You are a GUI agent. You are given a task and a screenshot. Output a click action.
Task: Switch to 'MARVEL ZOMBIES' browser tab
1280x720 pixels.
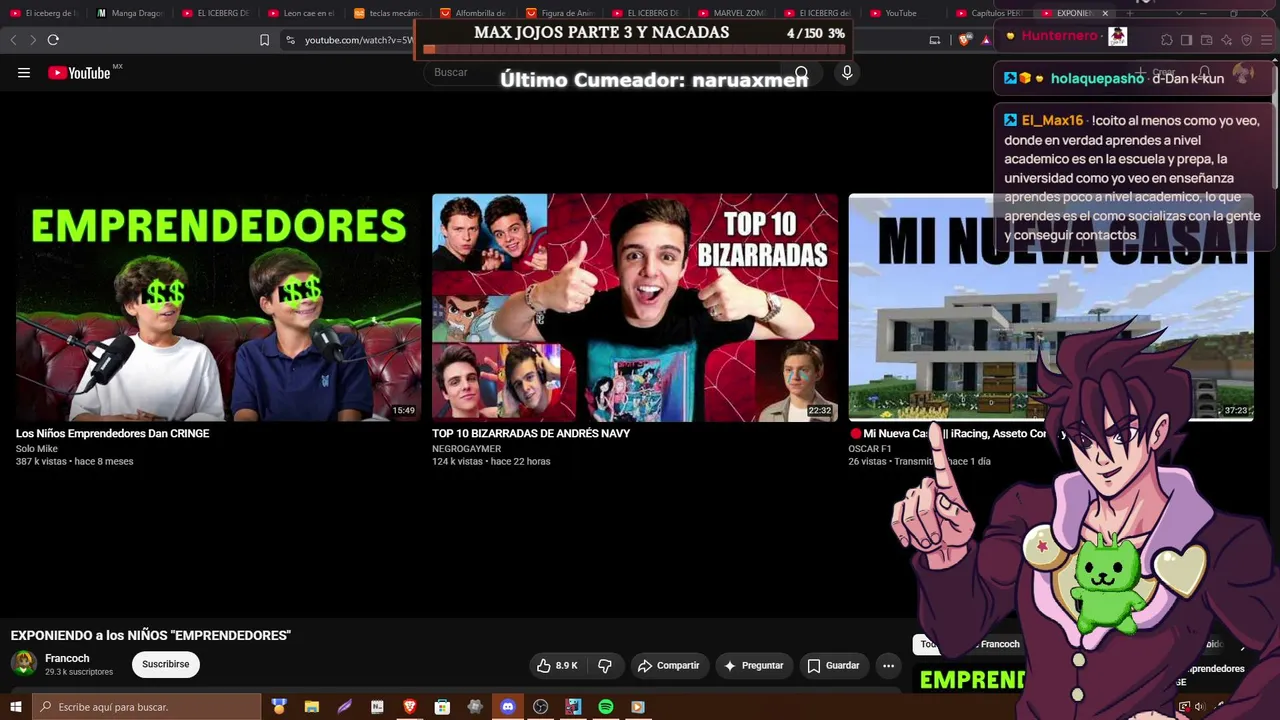[731, 13]
